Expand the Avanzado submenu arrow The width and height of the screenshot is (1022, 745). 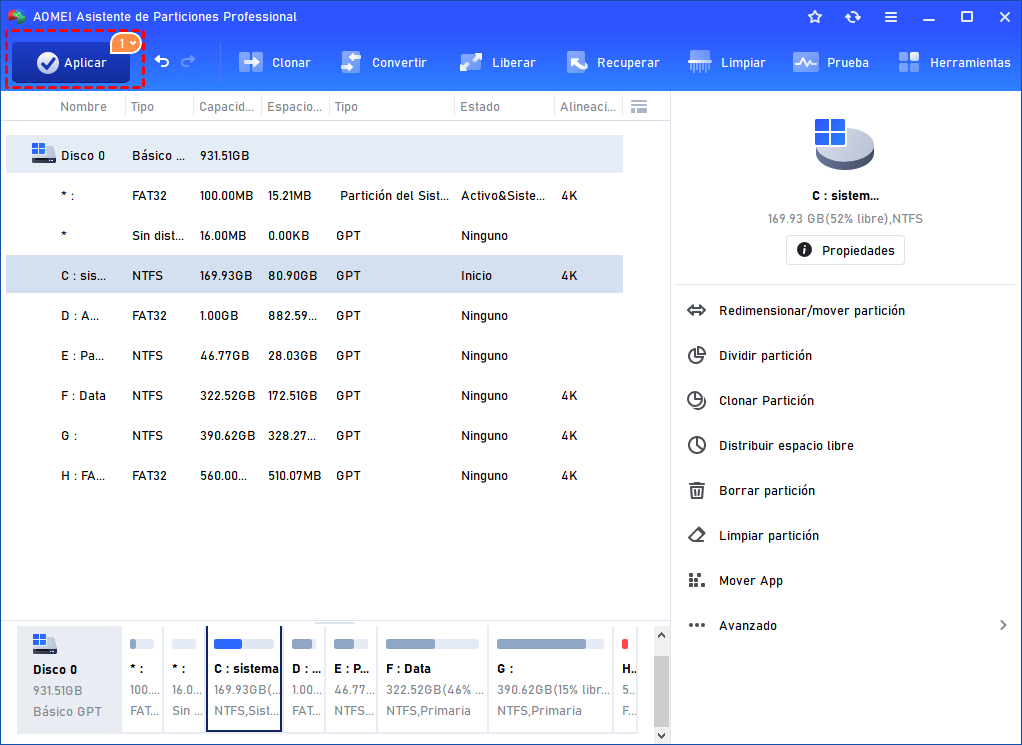coord(1003,626)
